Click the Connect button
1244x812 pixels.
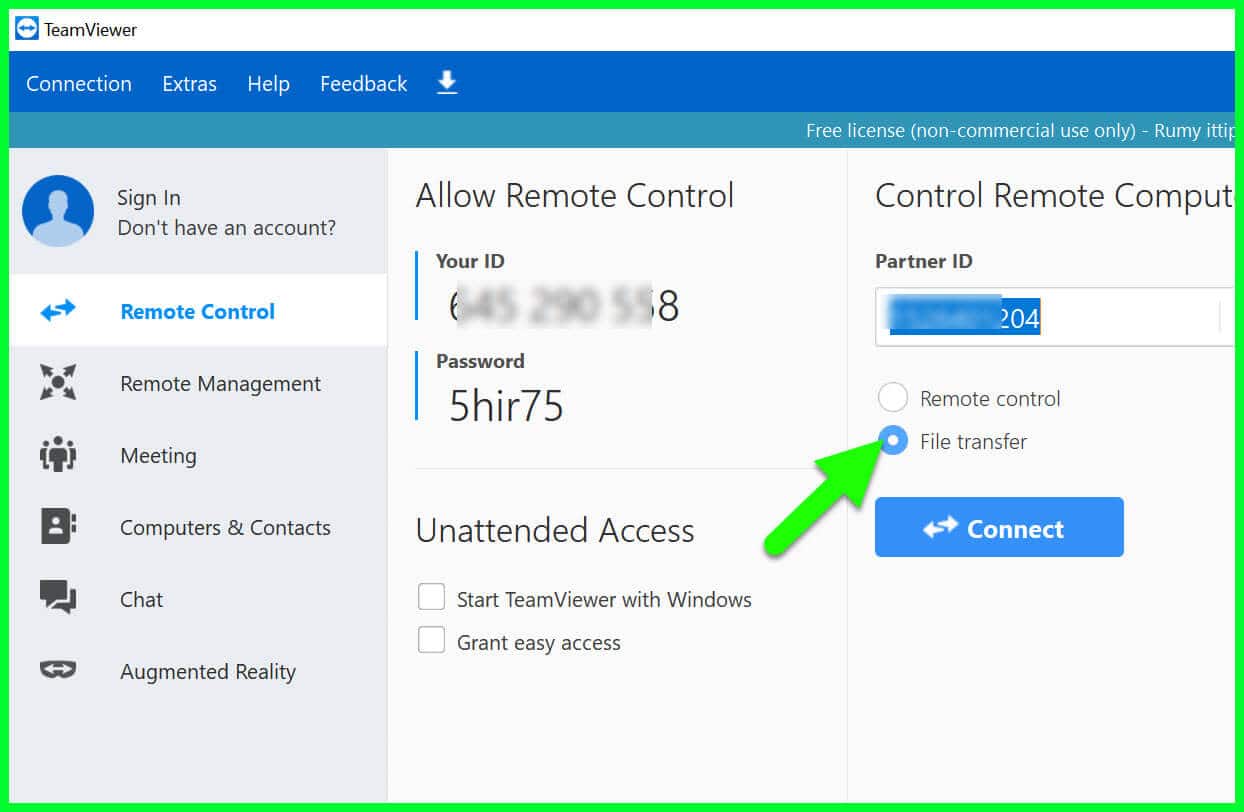(999, 527)
